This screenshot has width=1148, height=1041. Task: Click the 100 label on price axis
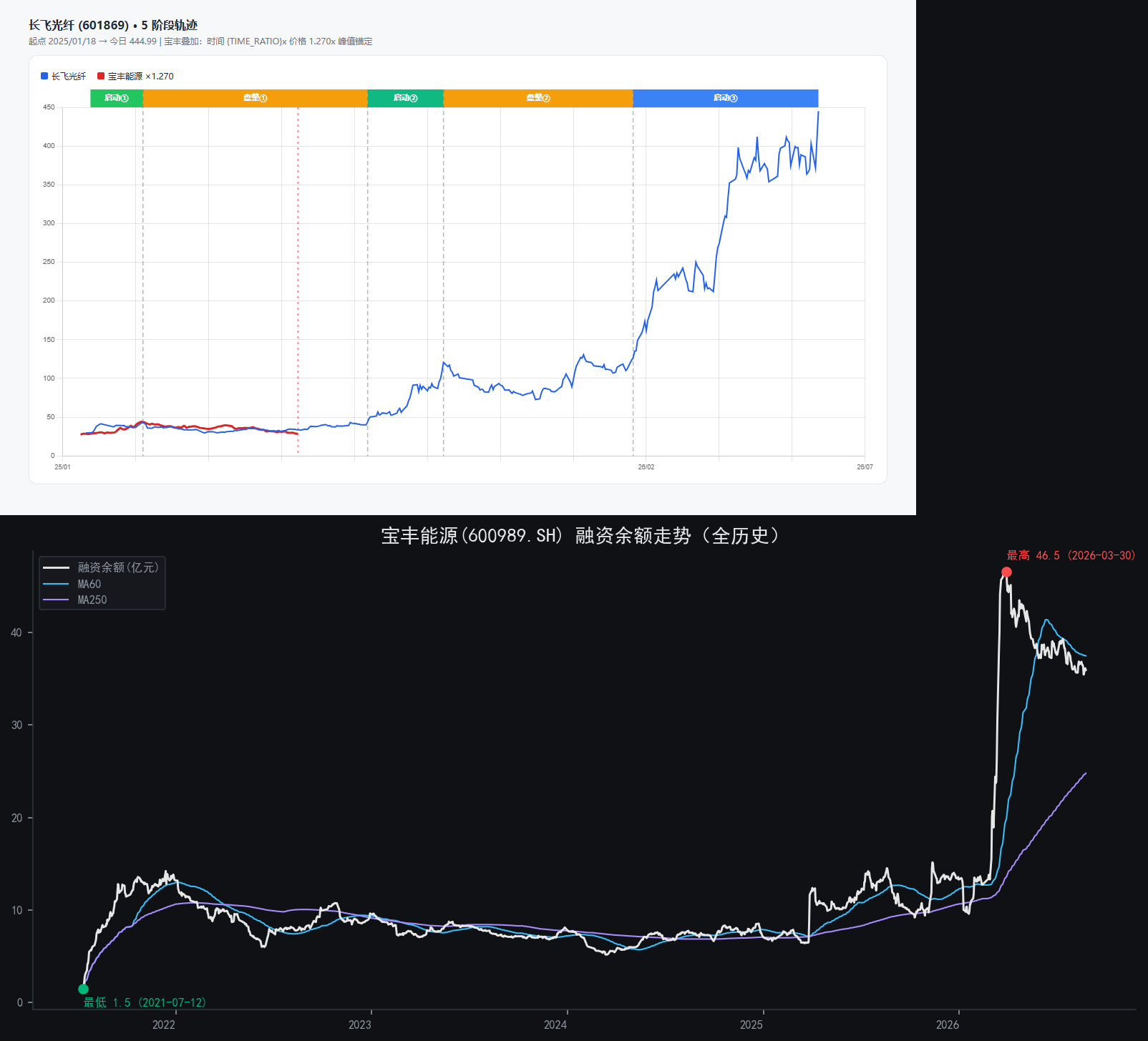pos(49,378)
